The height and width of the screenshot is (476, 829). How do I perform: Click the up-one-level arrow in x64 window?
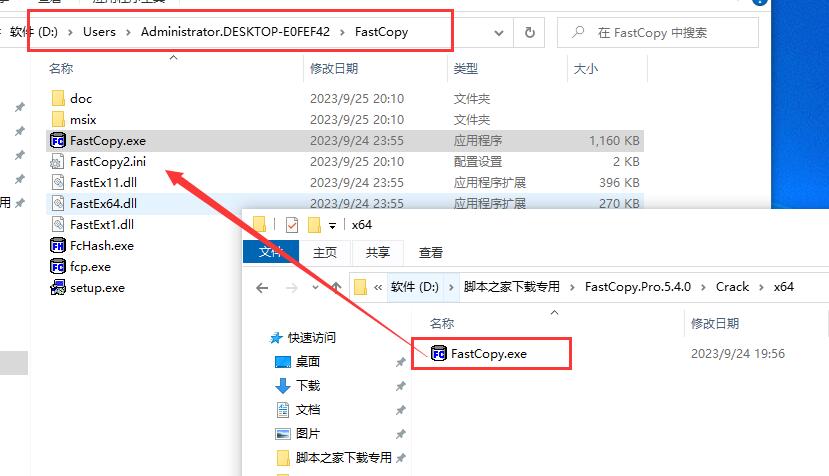click(x=337, y=287)
